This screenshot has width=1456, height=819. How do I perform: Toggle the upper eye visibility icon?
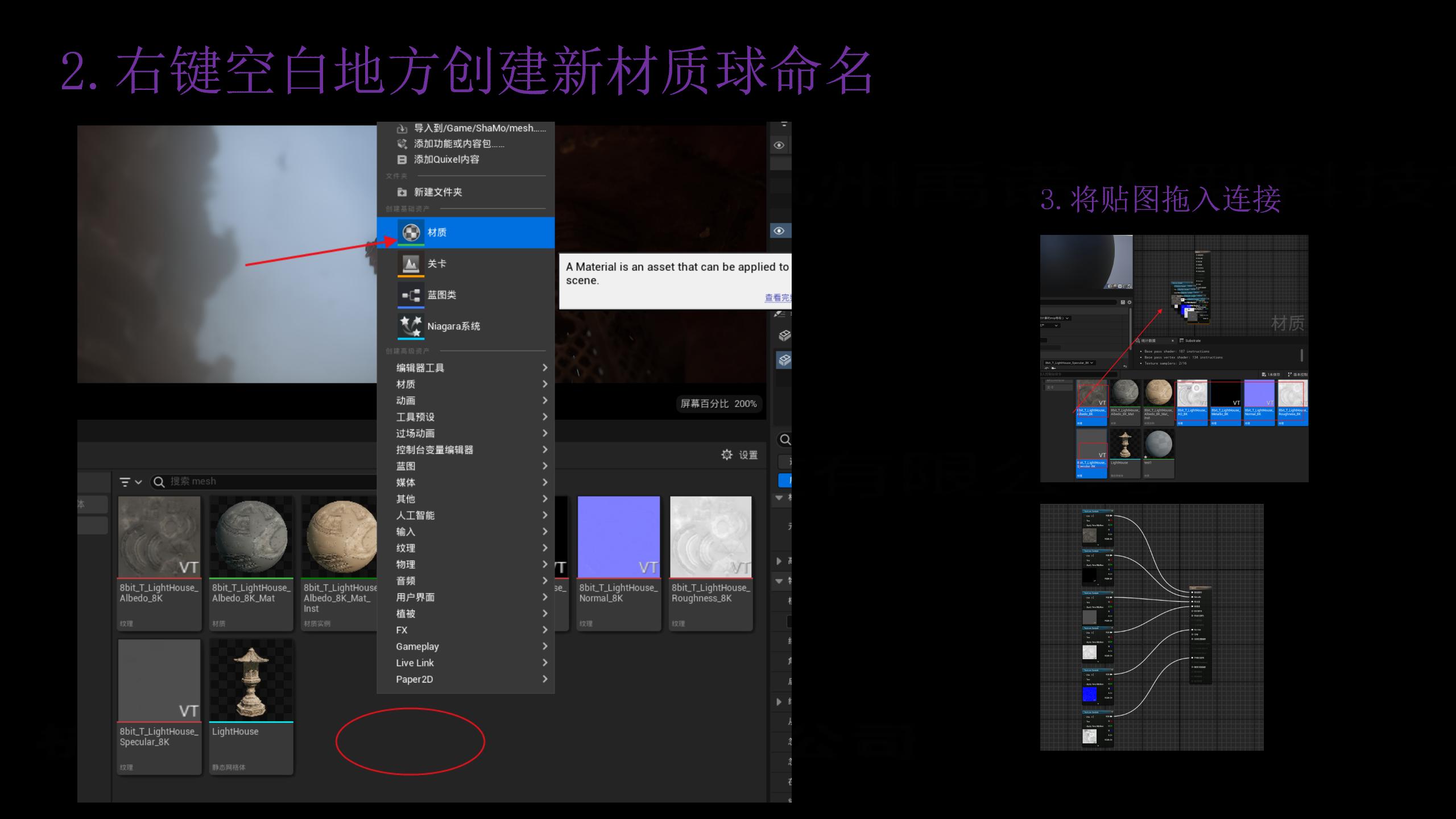(779, 145)
